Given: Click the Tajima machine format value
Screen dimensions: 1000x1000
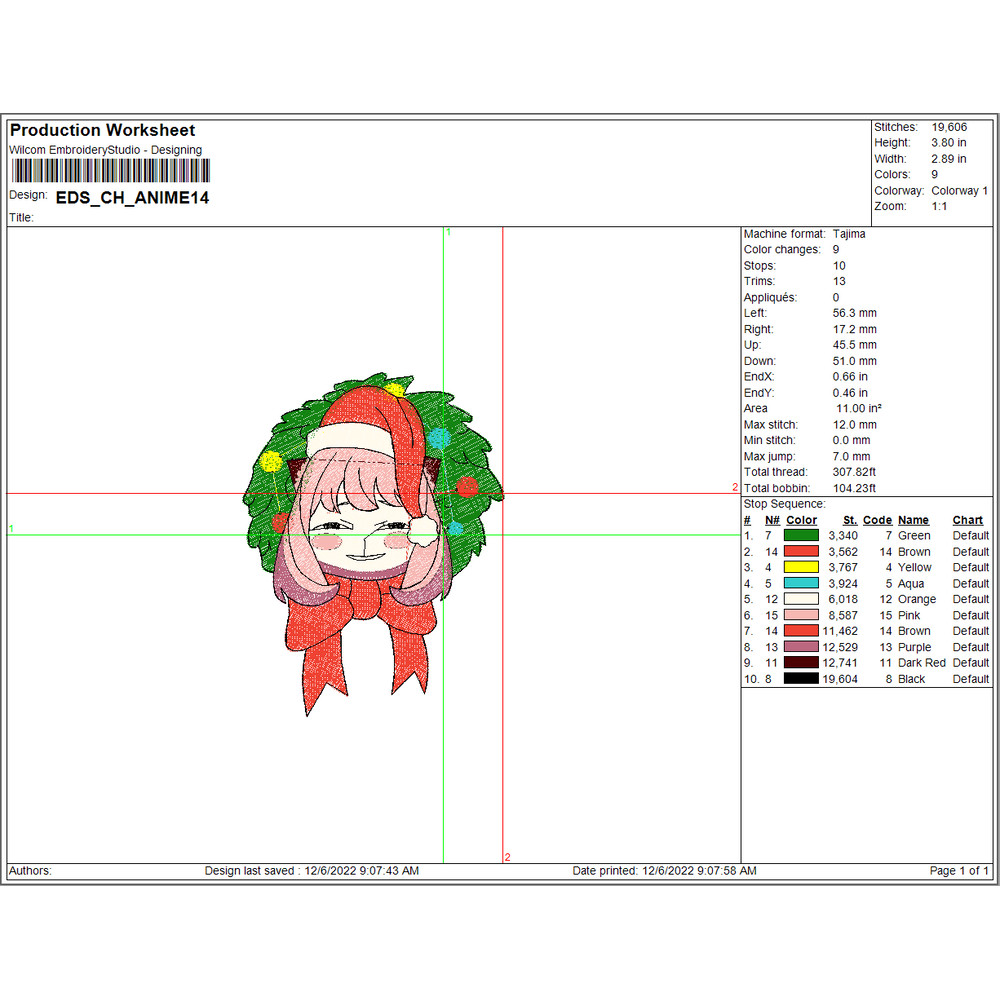Looking at the screenshot, I should coord(849,234).
